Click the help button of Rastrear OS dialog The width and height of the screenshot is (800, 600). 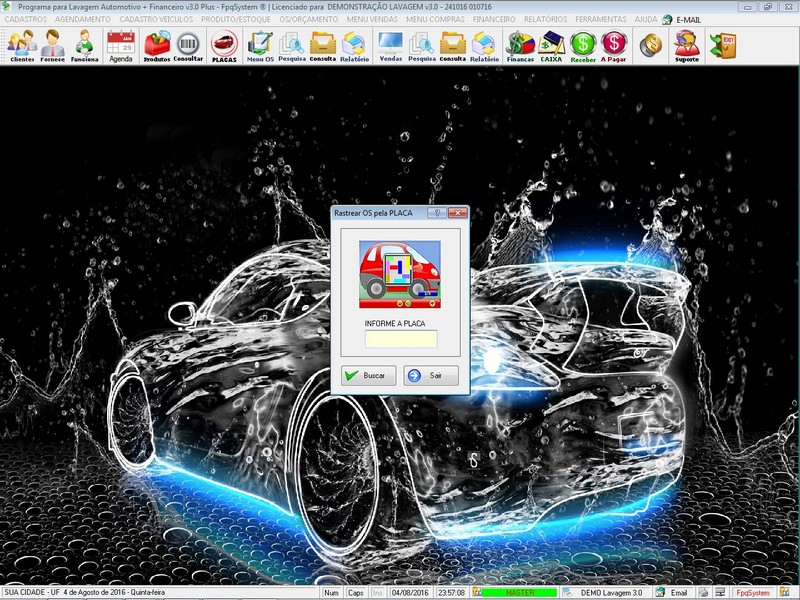(x=437, y=213)
